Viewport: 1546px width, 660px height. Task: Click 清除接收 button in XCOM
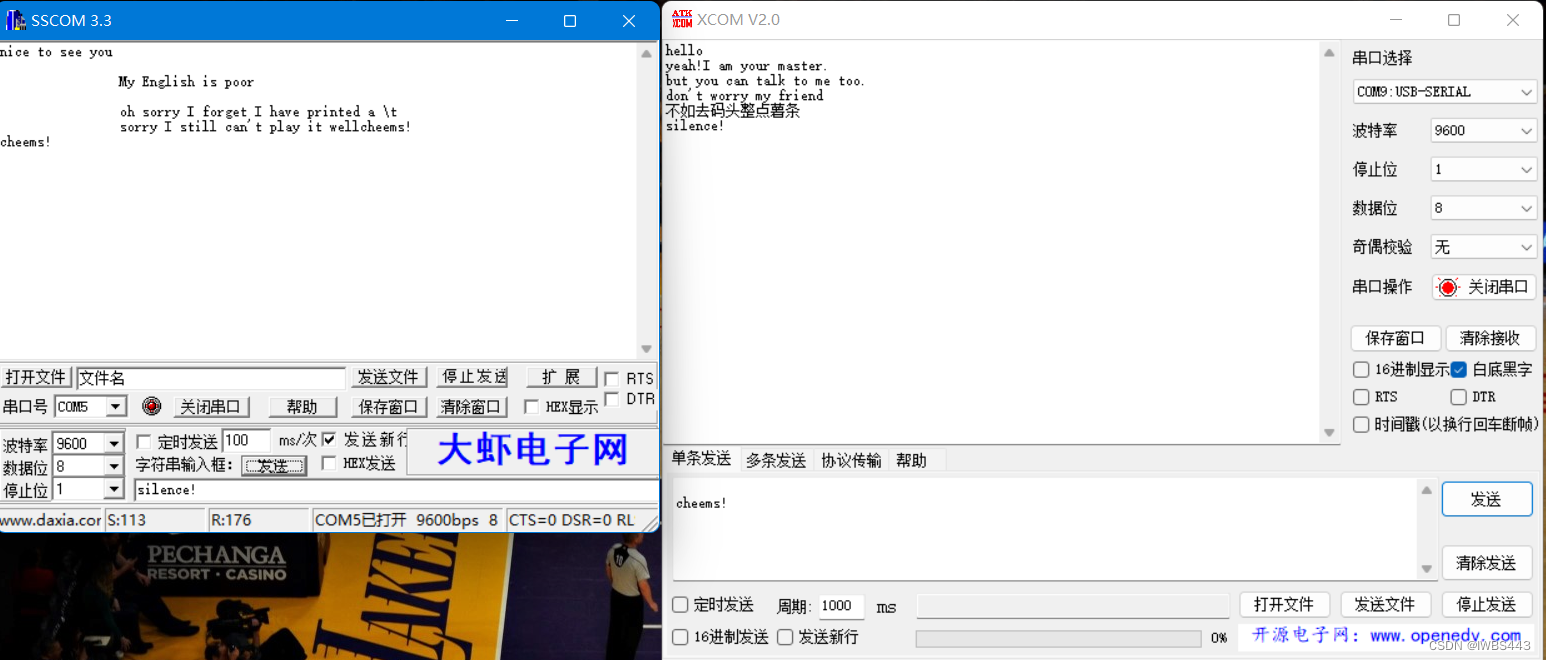click(x=1490, y=338)
